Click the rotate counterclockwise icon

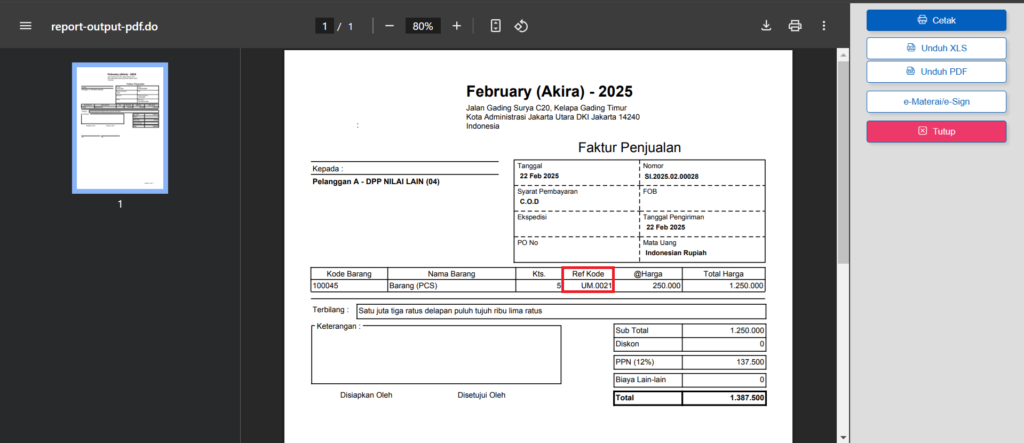[x=521, y=26]
